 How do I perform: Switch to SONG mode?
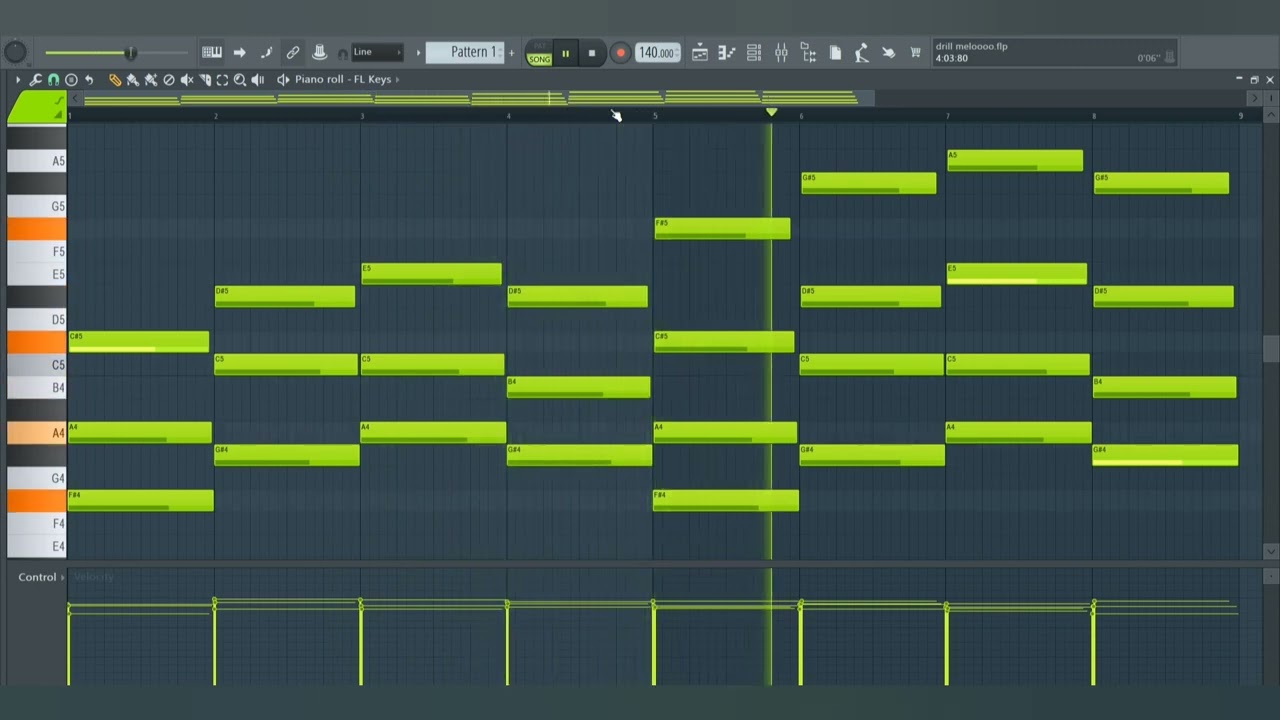coord(539,59)
